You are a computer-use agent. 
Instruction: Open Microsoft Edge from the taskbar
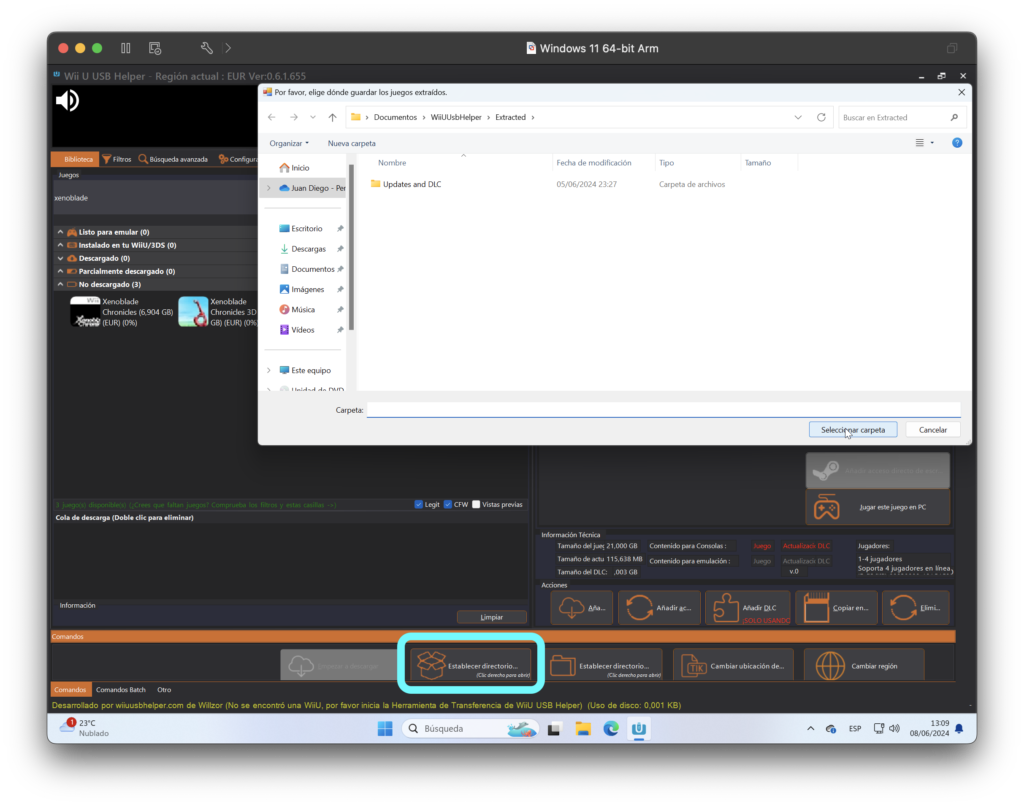point(610,729)
